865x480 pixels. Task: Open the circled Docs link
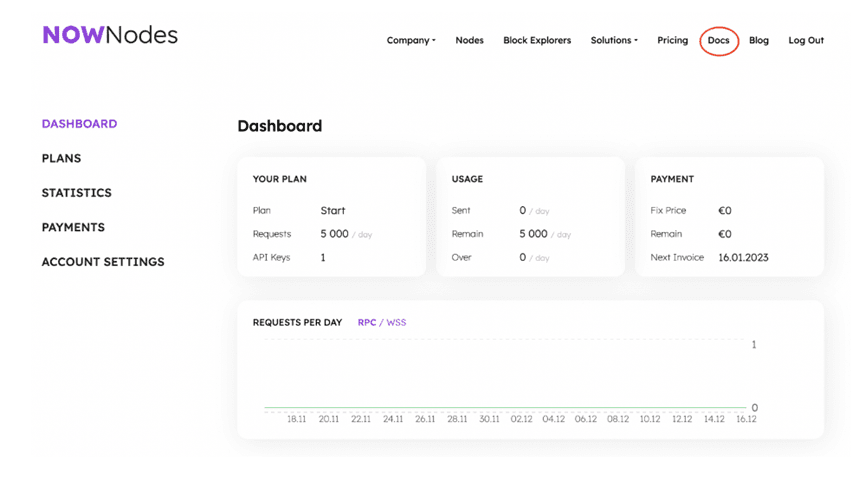pos(718,41)
